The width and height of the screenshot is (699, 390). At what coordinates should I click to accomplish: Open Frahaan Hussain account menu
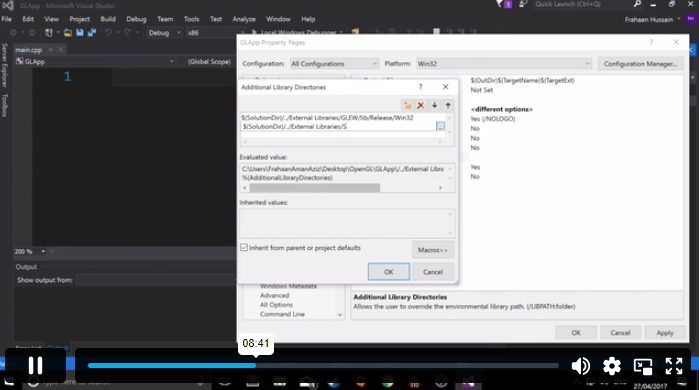[653, 20]
